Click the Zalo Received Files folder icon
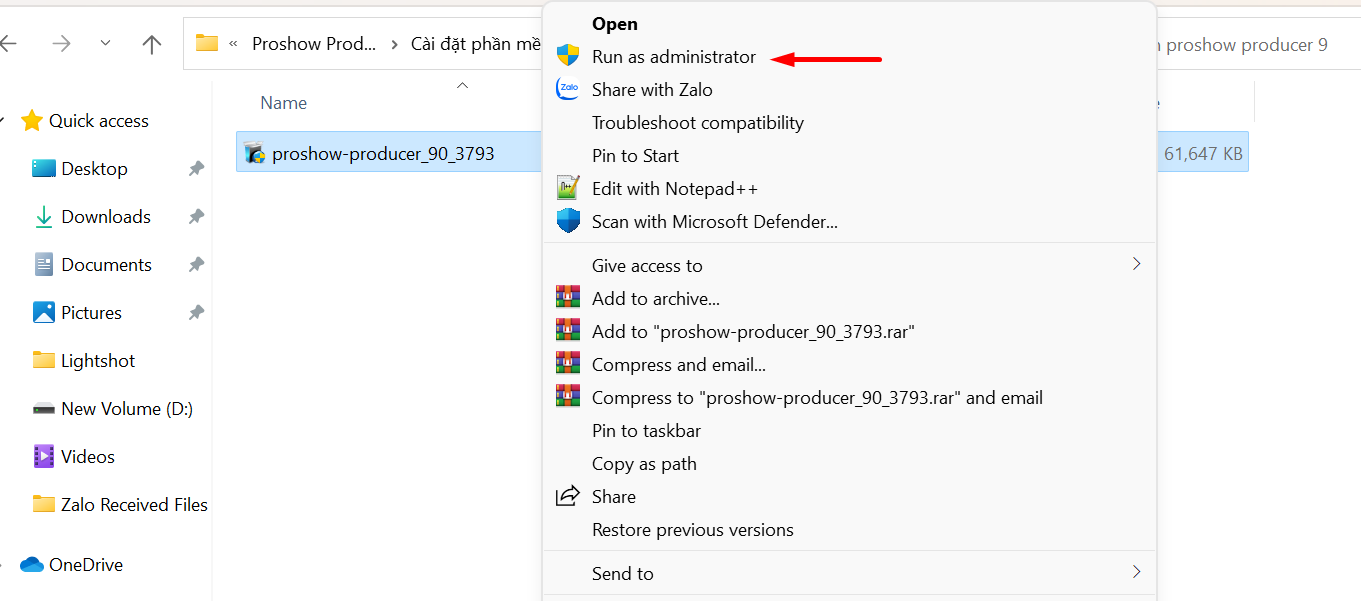Viewport: 1361px width, 601px height. 44,504
